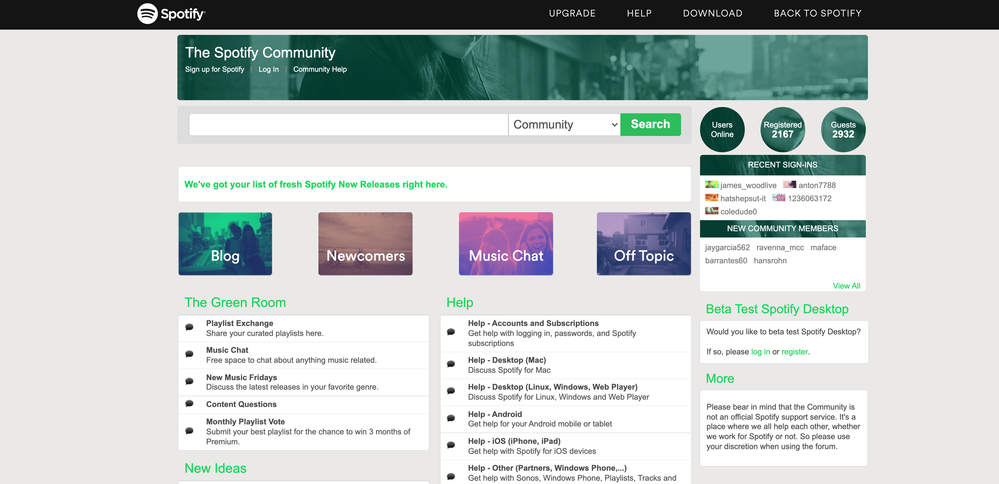Click the Guests 2932 circle
The width and height of the screenshot is (999, 484).
pyautogui.click(x=843, y=129)
